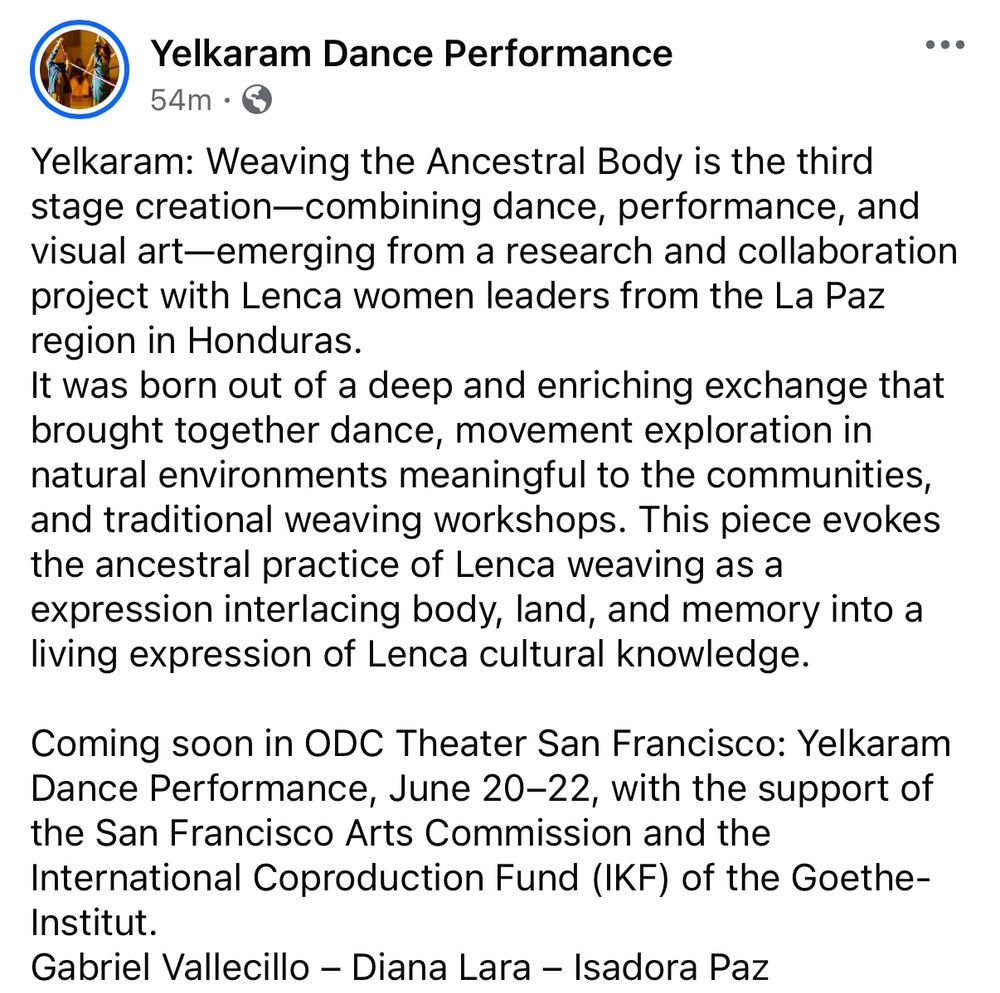Viewport: 1000px width, 993px height.
Task: Click the 'Coming soon in ODC Theater' text
Action: (x=280, y=744)
